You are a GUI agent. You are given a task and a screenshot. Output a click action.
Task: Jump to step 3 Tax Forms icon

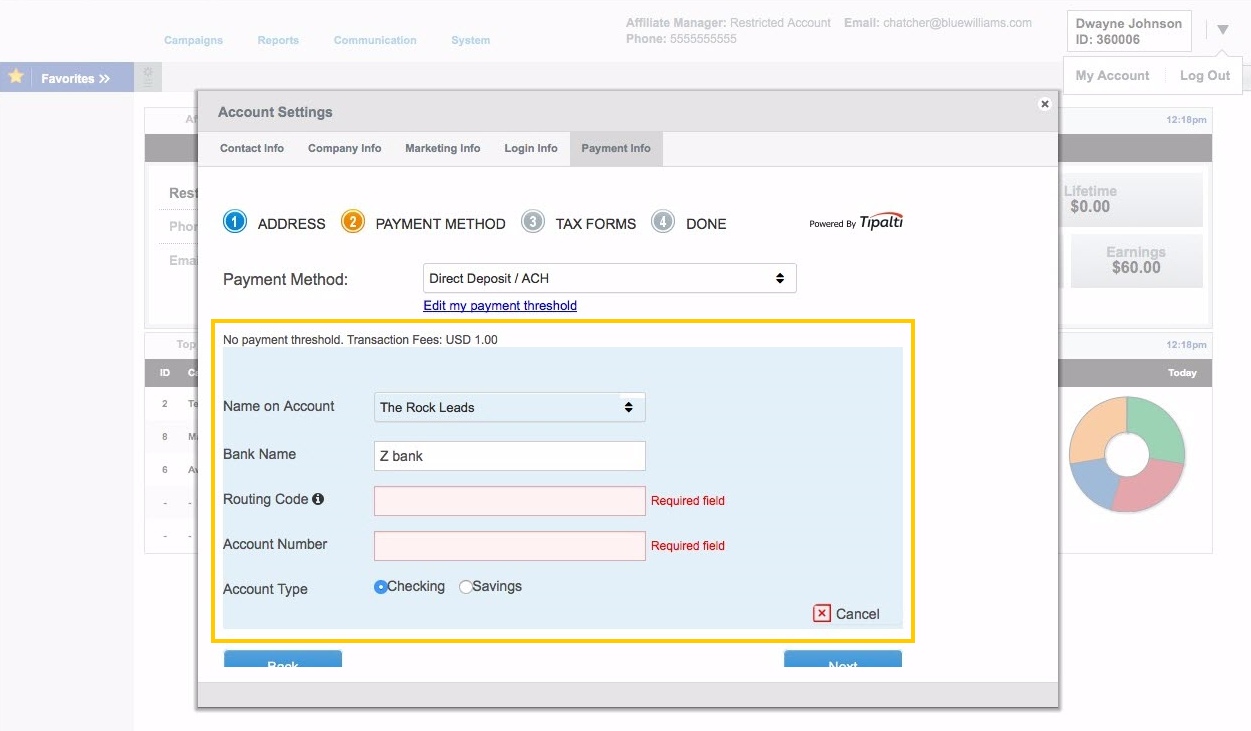[x=533, y=222]
